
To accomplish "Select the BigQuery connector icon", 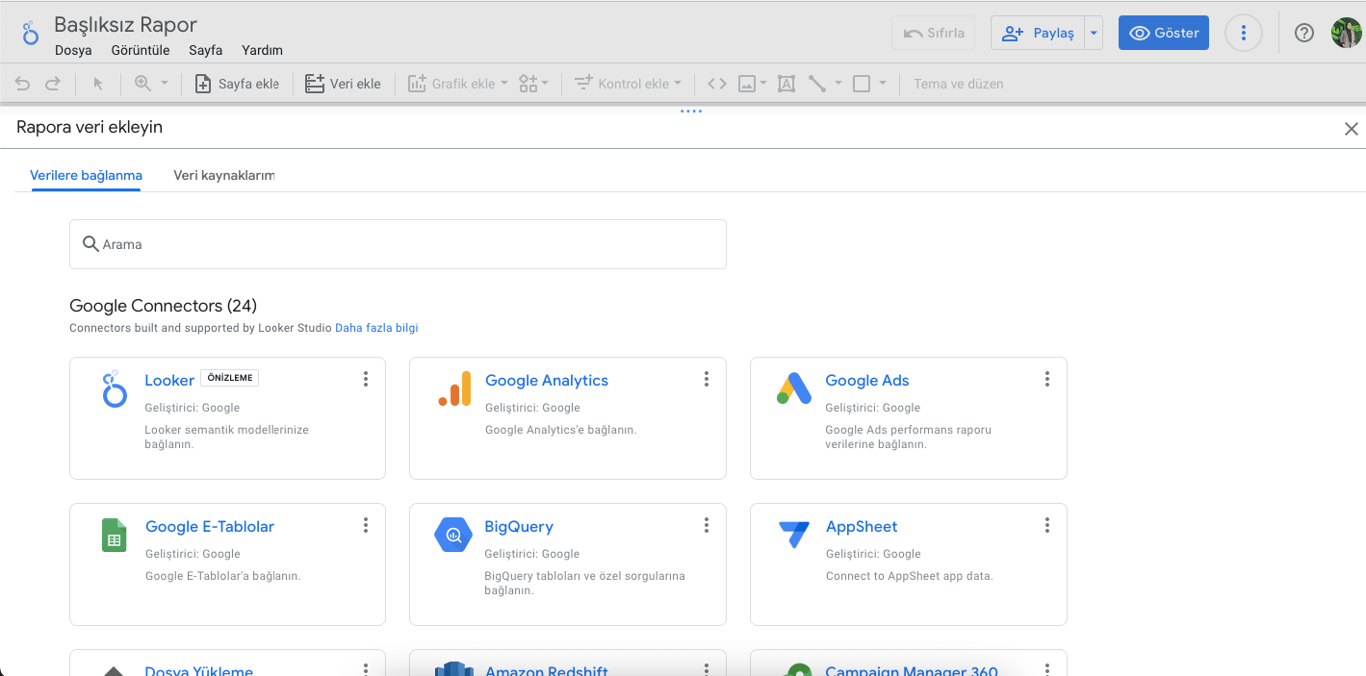I will (x=453, y=535).
